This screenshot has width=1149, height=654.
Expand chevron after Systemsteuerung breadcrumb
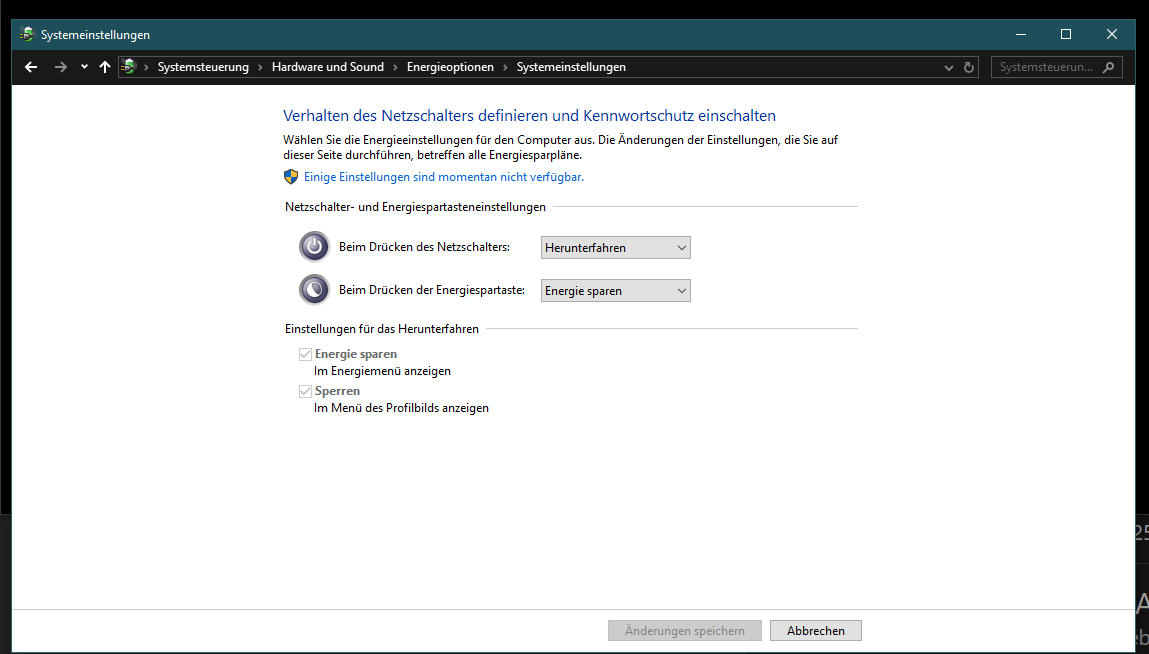pyautogui.click(x=260, y=67)
